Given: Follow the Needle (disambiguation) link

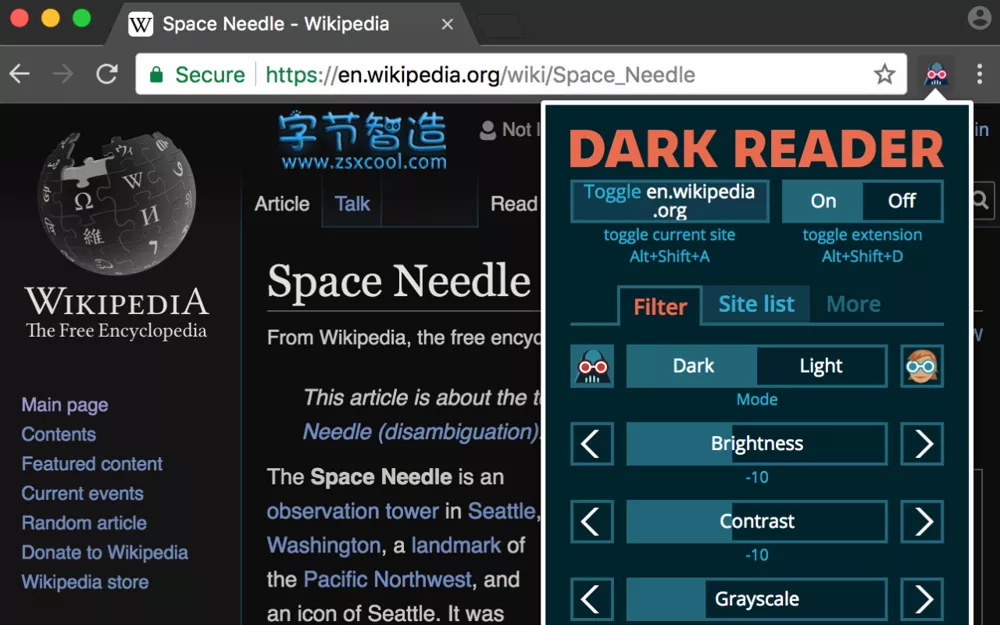Looking at the screenshot, I should pyautogui.click(x=420, y=432).
